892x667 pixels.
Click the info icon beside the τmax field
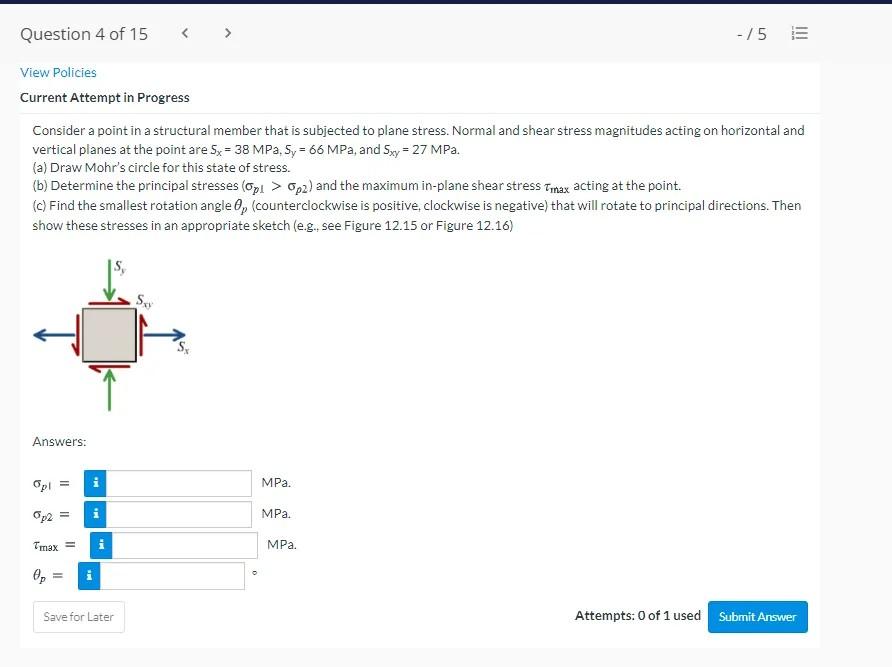pos(100,545)
